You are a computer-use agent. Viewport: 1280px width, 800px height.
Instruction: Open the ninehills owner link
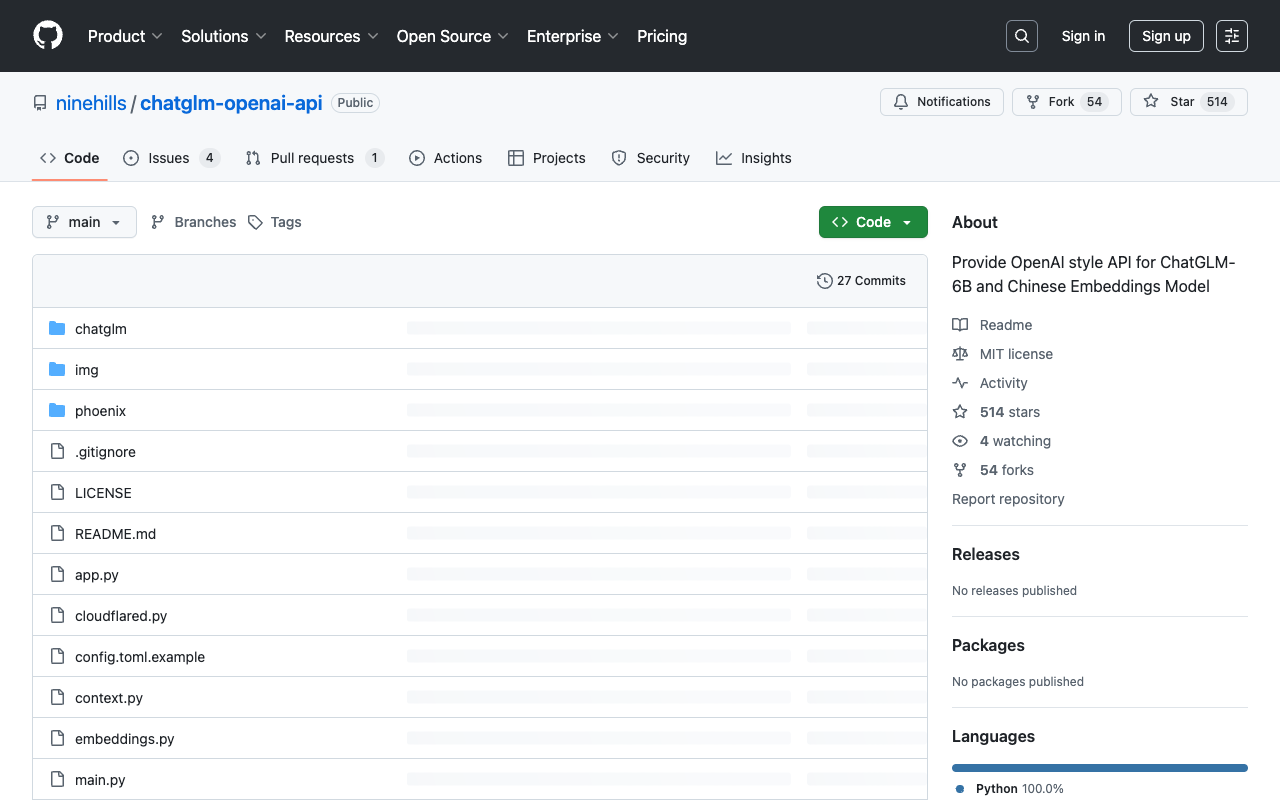(91, 103)
